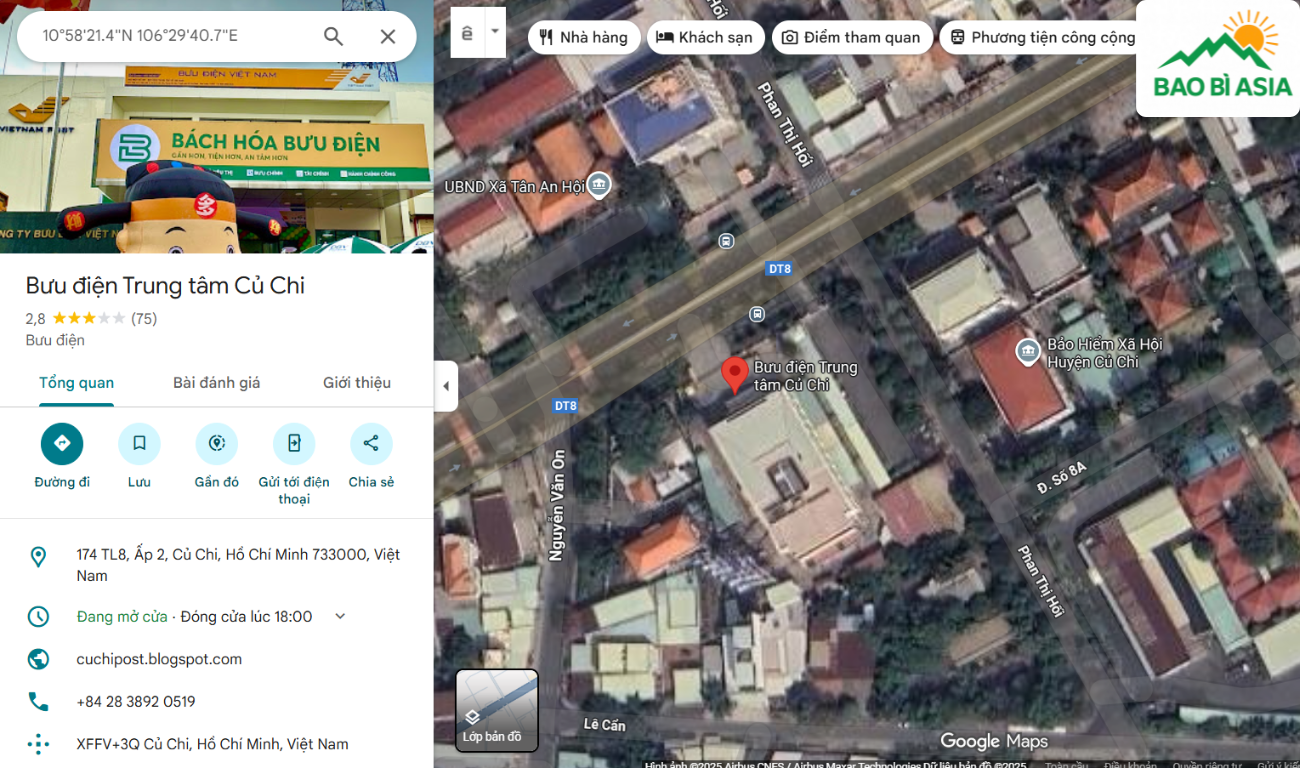Expand opening hours chevron
1300x768 pixels.
(x=340, y=617)
